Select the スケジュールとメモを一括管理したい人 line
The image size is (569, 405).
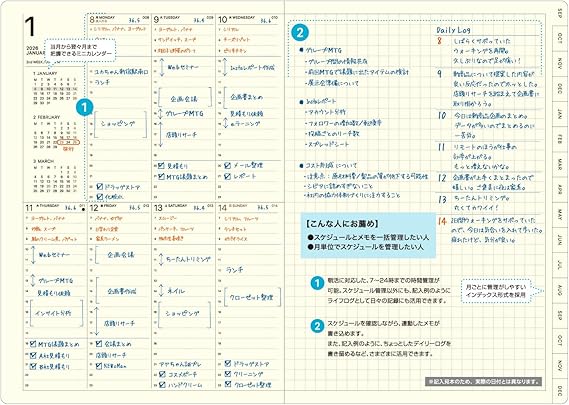(x=368, y=237)
